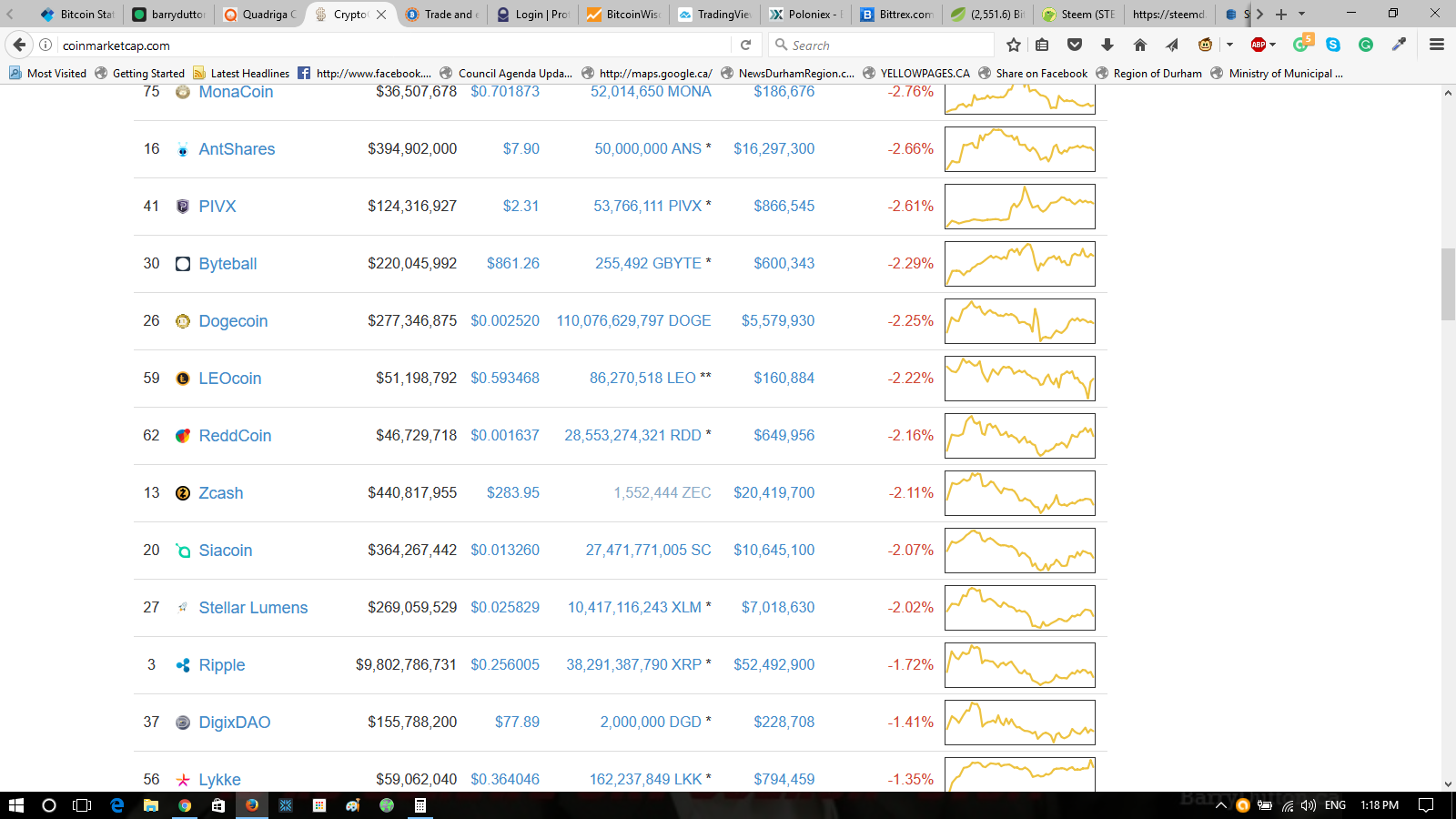
Task: Switch to the Quadriga tab
Action: coord(260,14)
